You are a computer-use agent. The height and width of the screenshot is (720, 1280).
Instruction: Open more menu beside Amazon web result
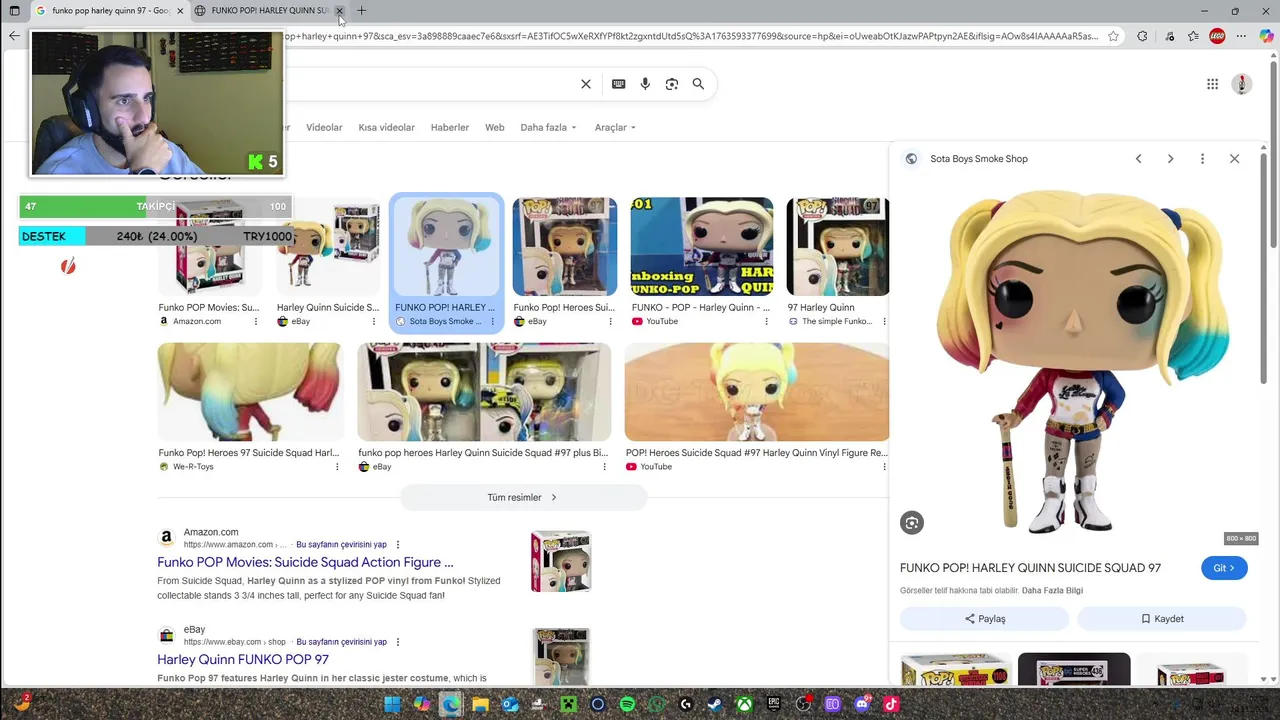tap(398, 545)
